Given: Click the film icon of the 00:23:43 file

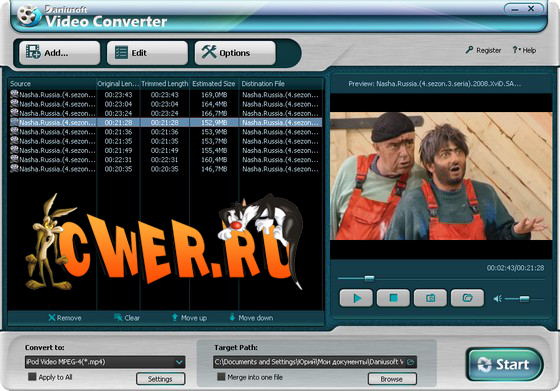Looking at the screenshot, I should click(14, 95).
